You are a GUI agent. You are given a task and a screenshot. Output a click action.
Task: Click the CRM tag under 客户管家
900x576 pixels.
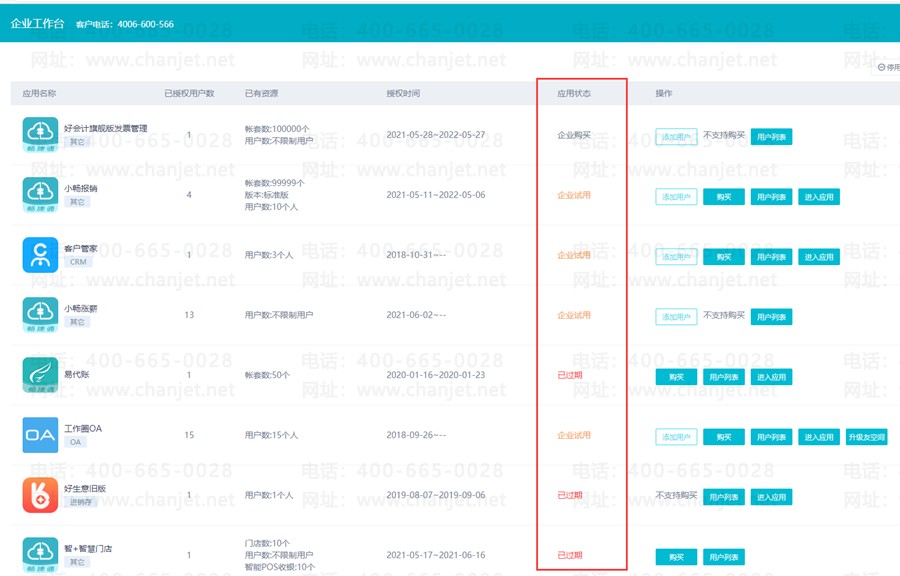pos(78,262)
